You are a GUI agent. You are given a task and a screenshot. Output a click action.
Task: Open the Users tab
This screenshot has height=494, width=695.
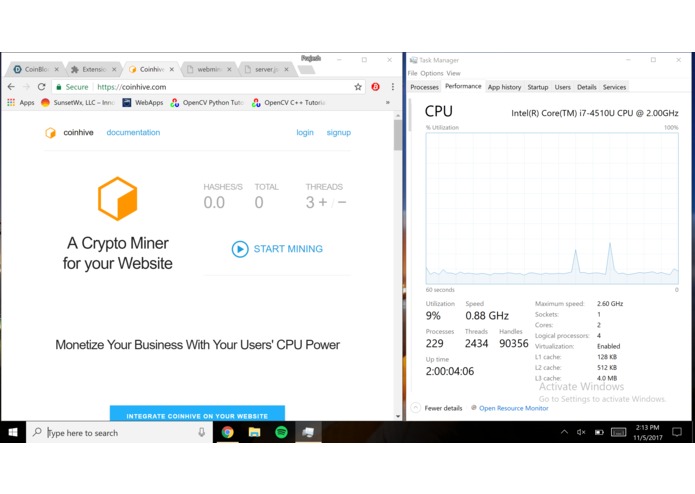click(x=562, y=87)
